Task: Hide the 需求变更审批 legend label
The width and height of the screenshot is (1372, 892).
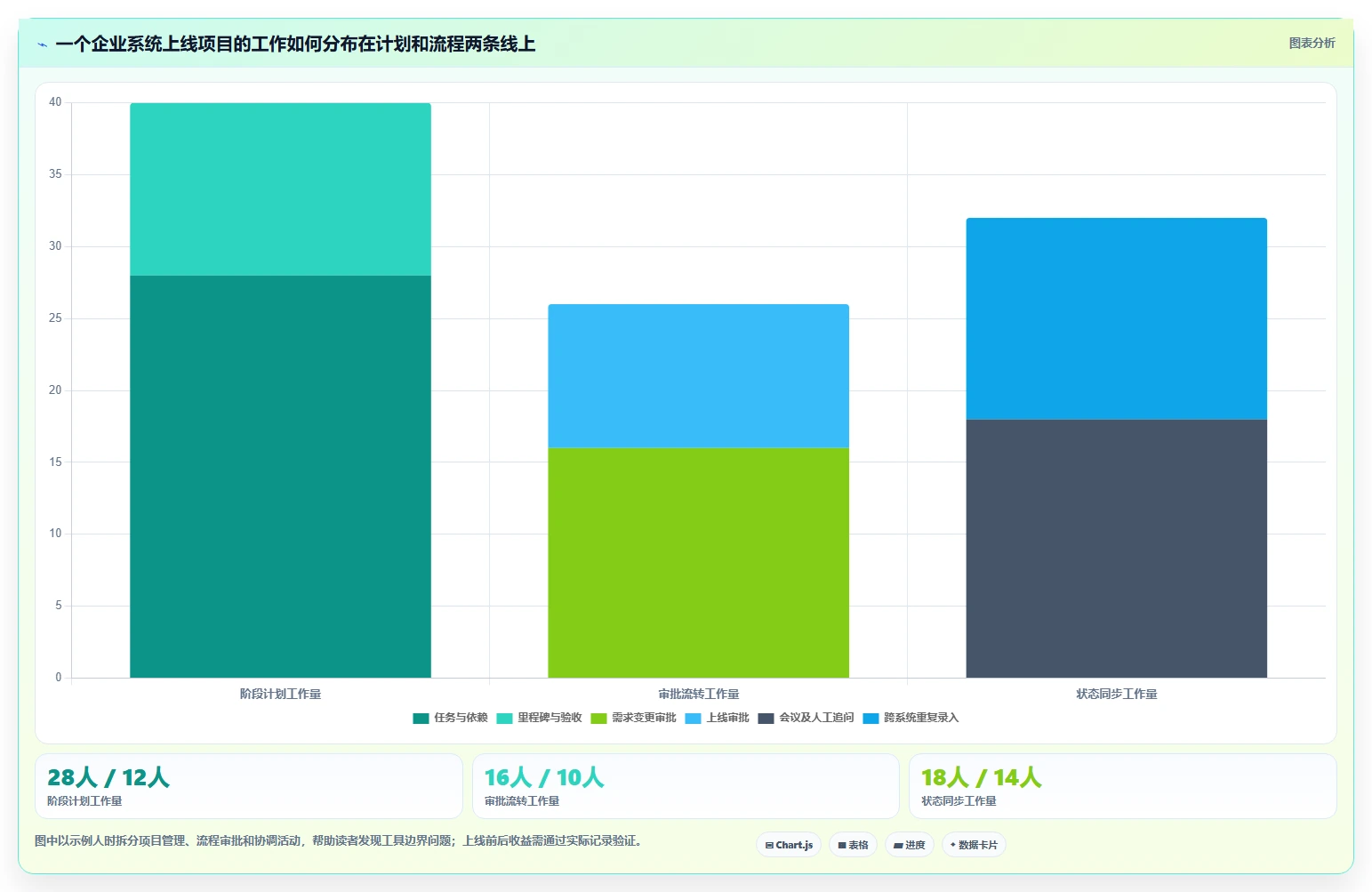Action: tap(644, 718)
